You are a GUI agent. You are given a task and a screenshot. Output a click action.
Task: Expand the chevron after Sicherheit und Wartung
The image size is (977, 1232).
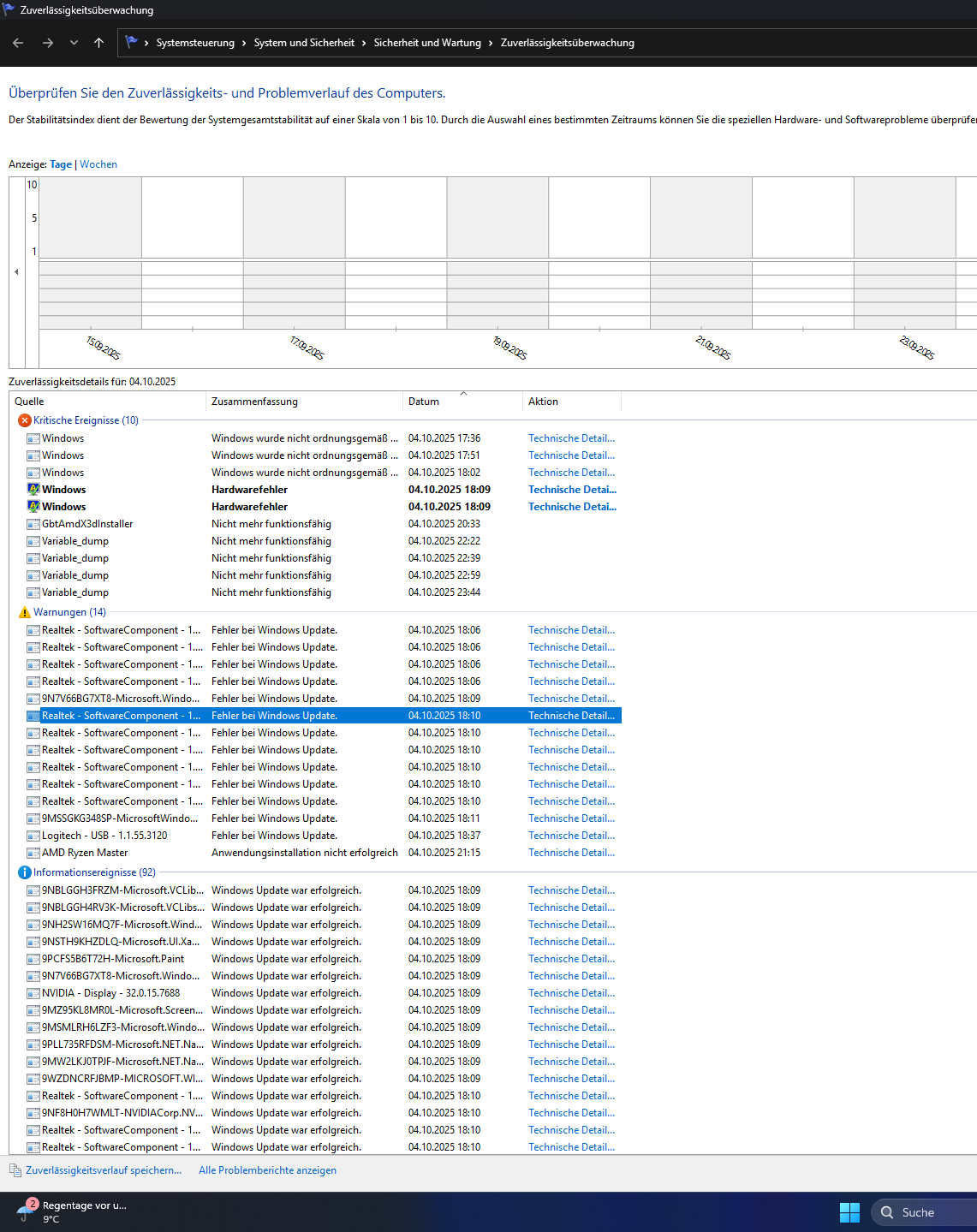(491, 43)
